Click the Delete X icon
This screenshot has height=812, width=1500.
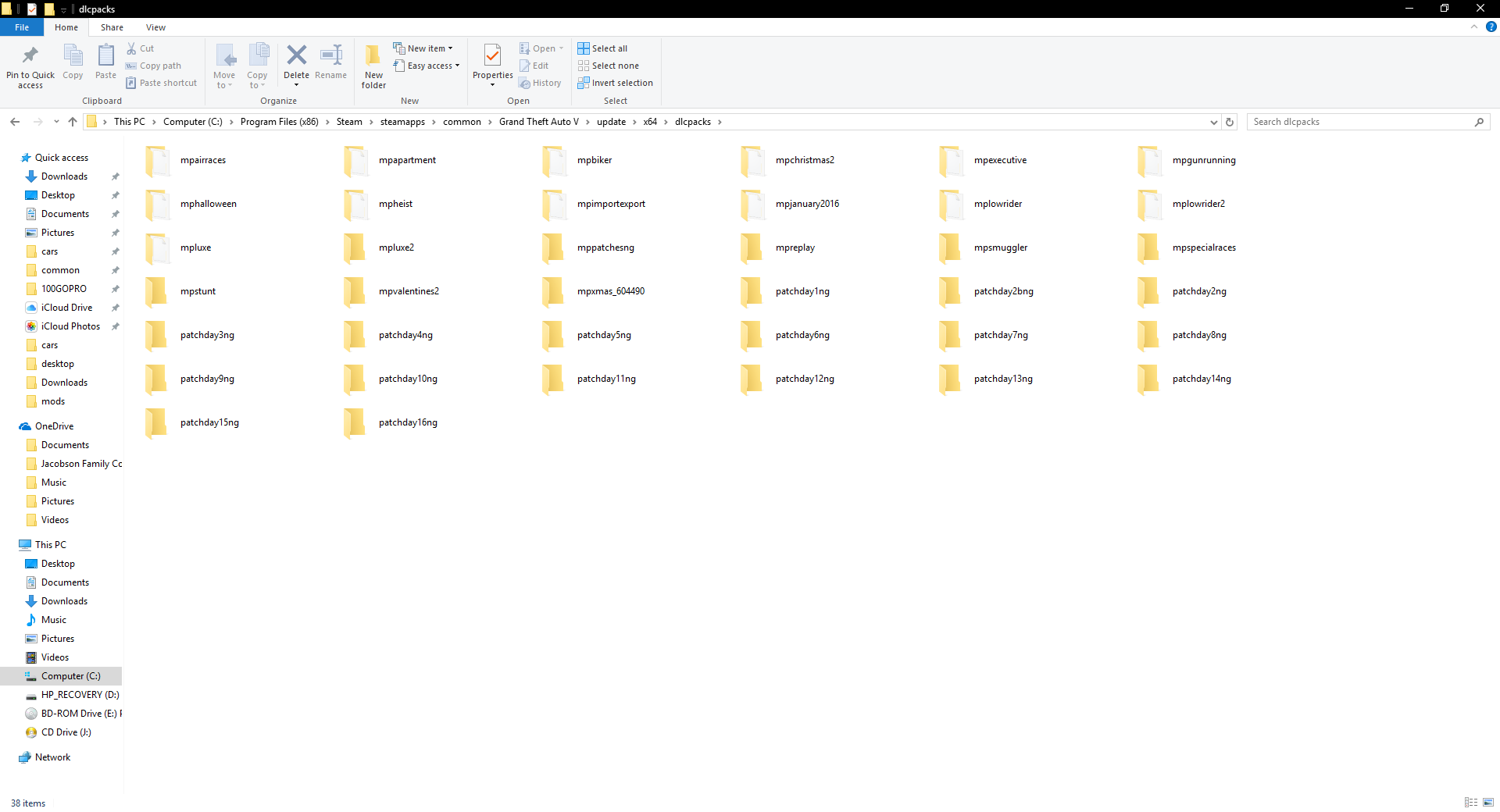tap(297, 55)
